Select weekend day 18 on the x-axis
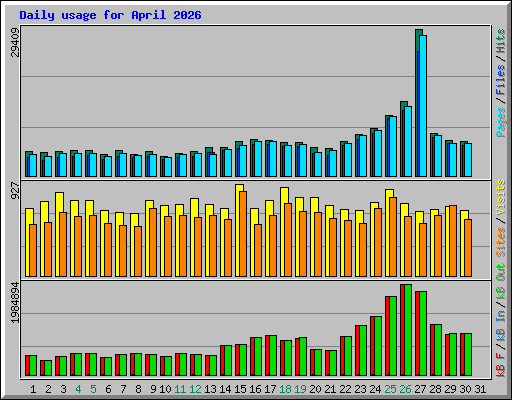This screenshot has width=512, height=400. point(285,389)
